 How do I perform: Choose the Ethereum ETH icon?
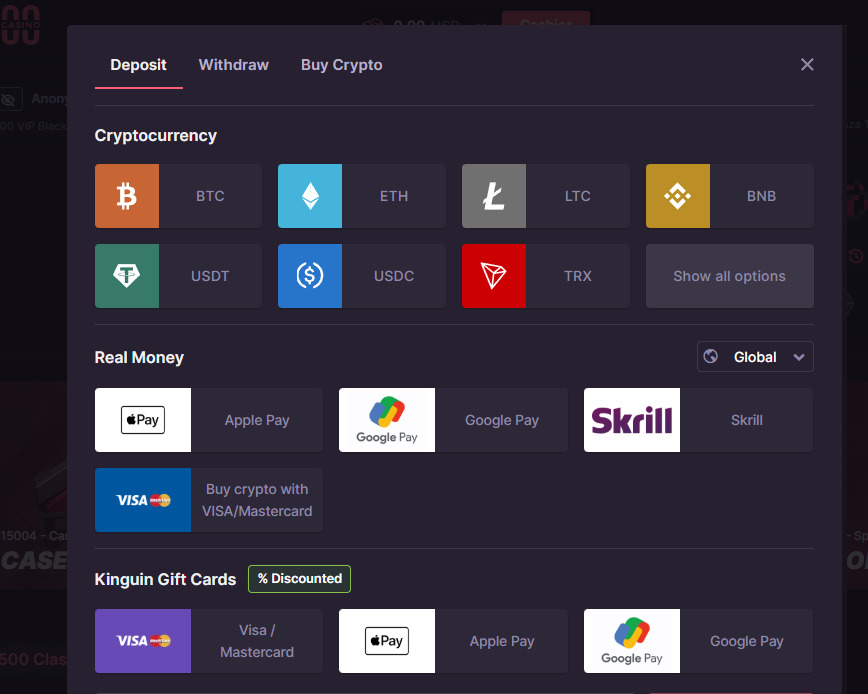(x=310, y=197)
